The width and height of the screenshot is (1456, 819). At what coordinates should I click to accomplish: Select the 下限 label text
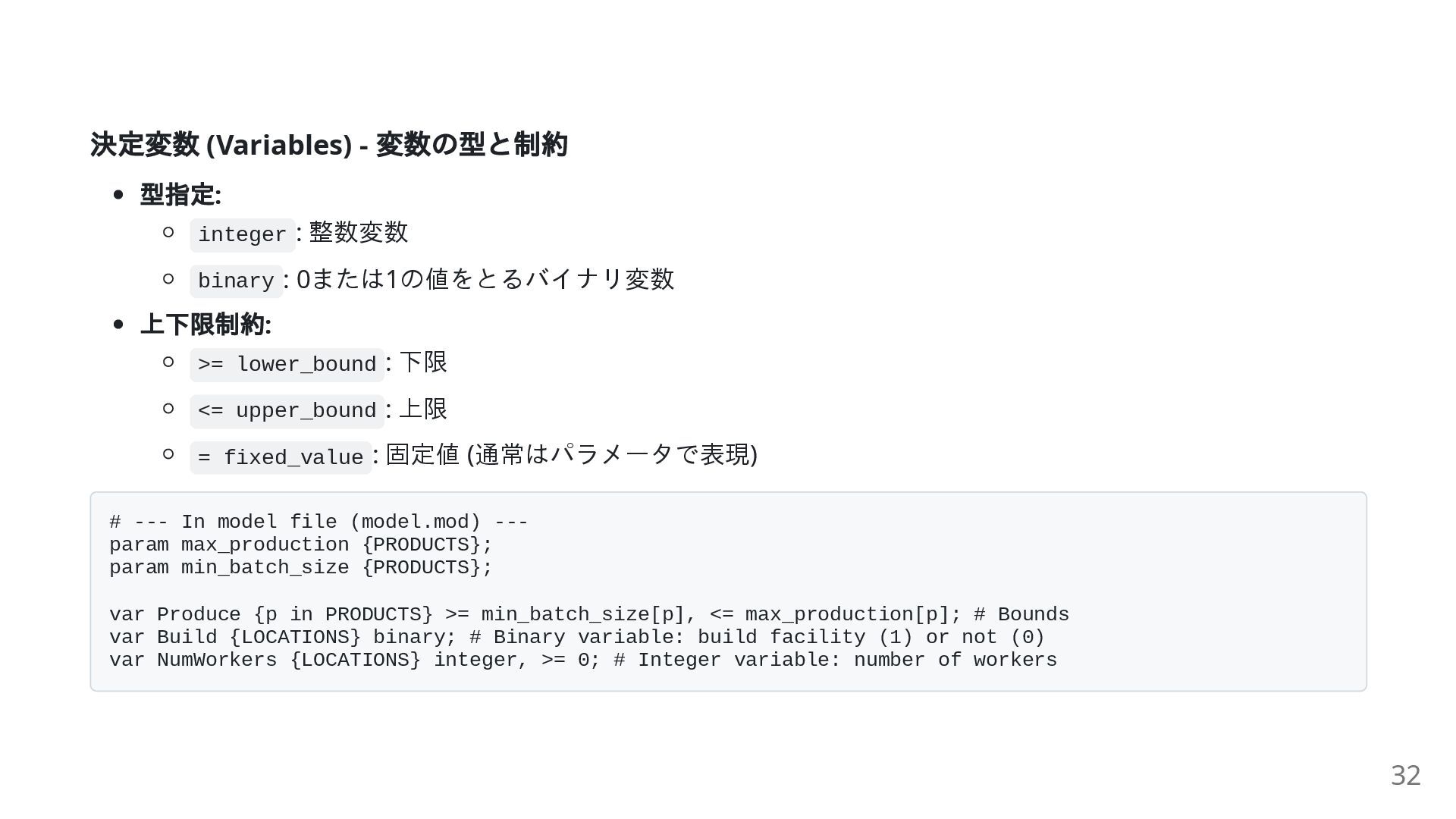coord(423,362)
